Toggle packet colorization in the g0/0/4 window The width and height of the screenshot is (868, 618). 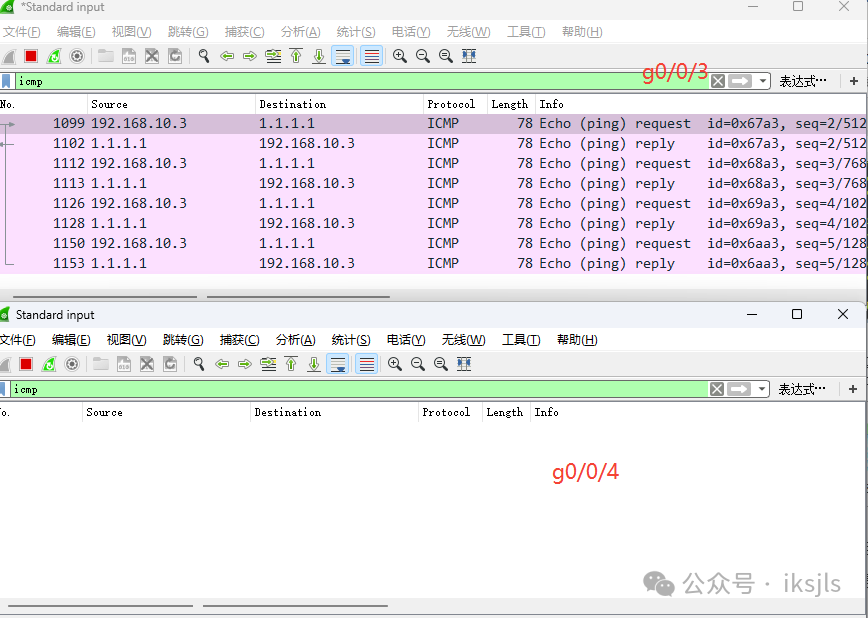(367, 364)
